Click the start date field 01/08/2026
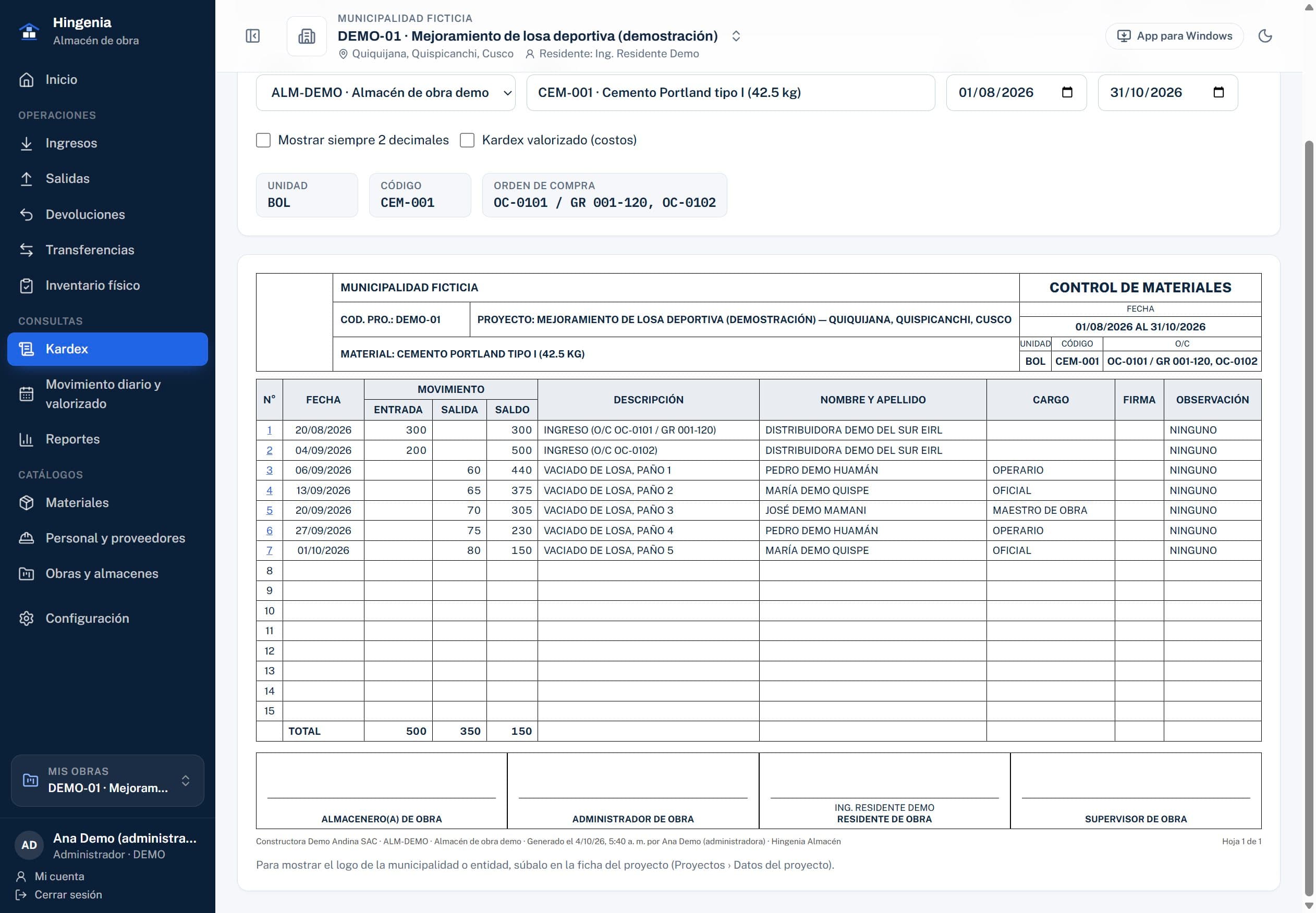1316x913 pixels. [x=1016, y=93]
